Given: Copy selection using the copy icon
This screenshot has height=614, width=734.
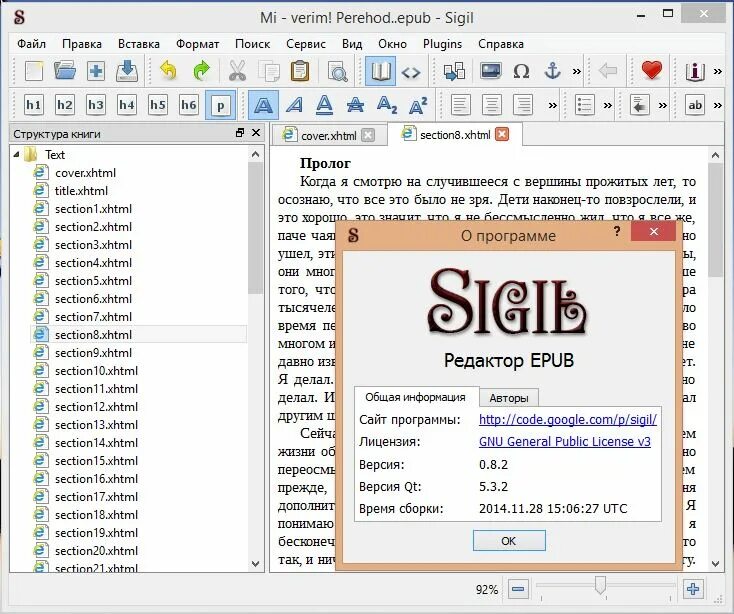Looking at the screenshot, I should click(269, 71).
